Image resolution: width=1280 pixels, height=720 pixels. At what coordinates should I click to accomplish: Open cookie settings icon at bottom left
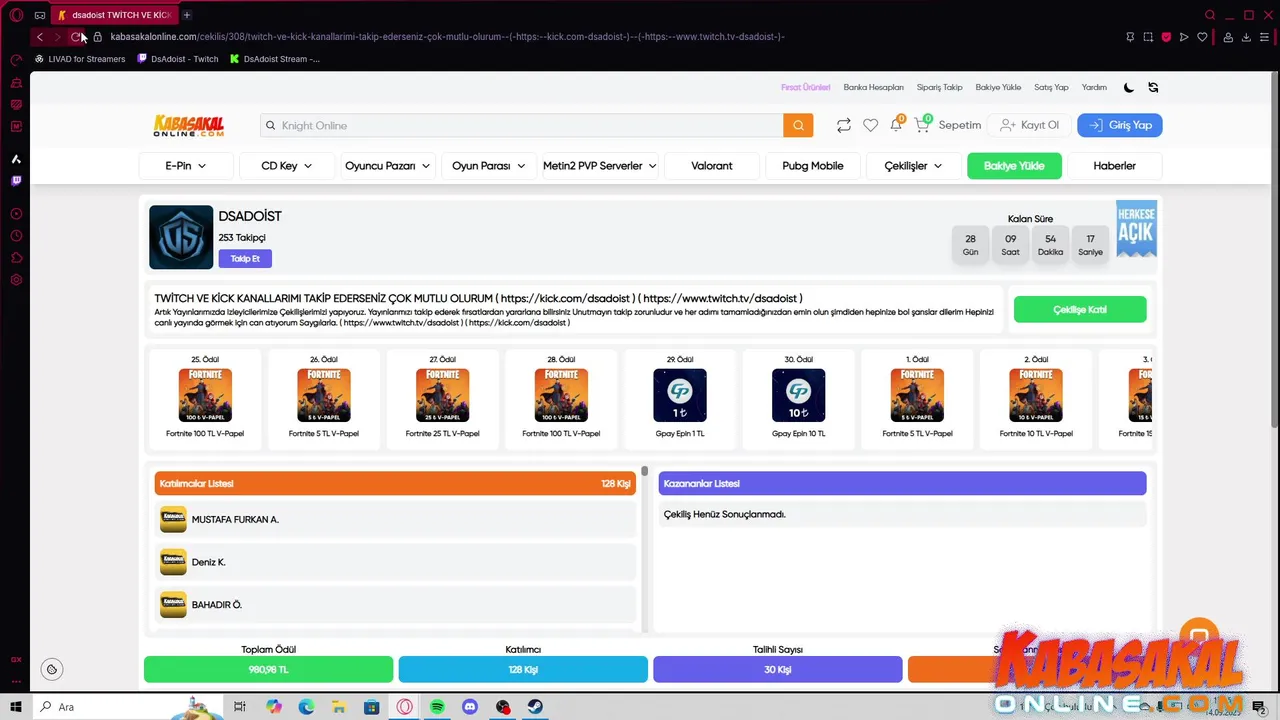52,669
